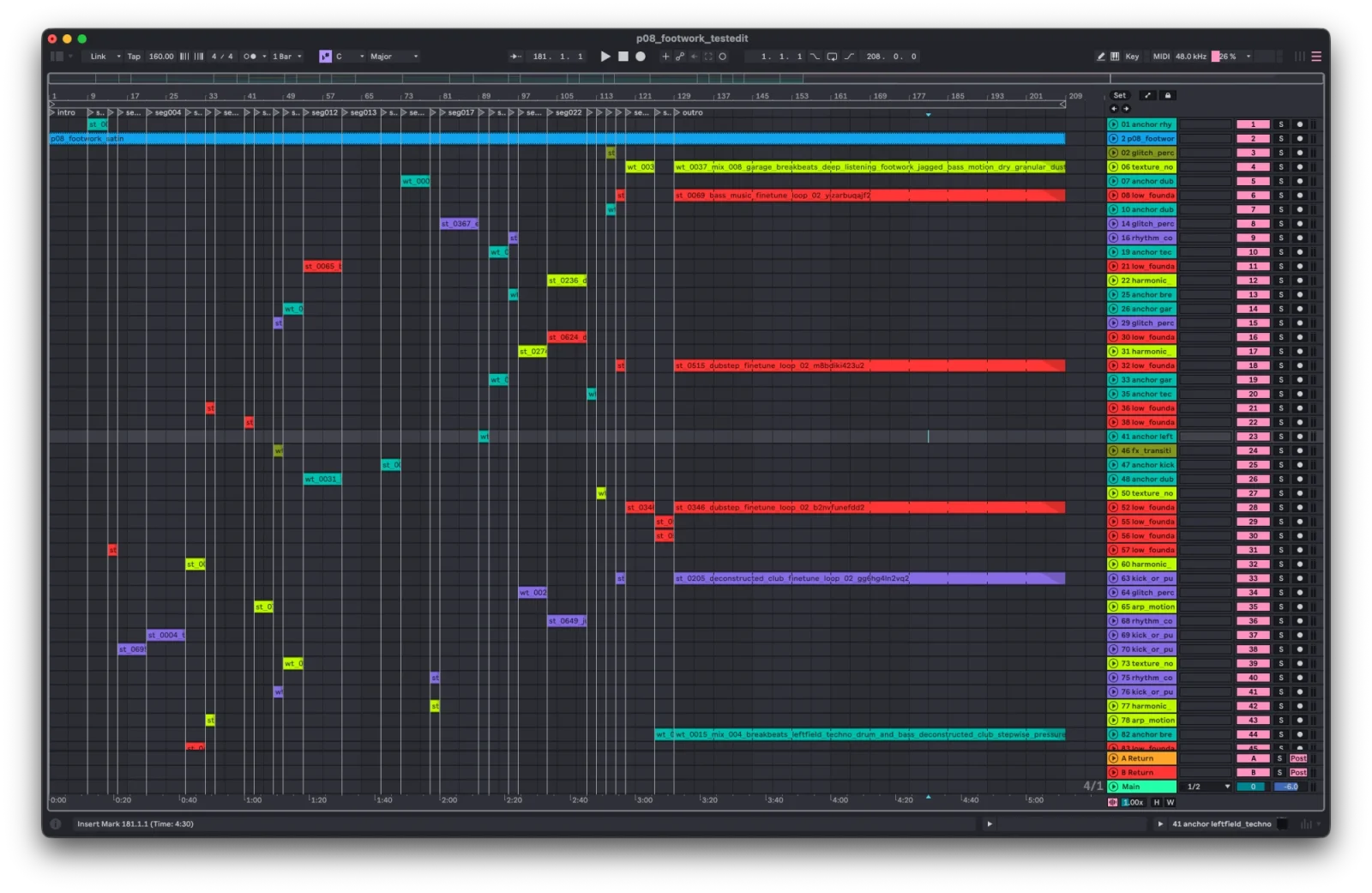Open the 1 Bar quantization dropdown
This screenshot has height=893, width=1372.
point(287,57)
